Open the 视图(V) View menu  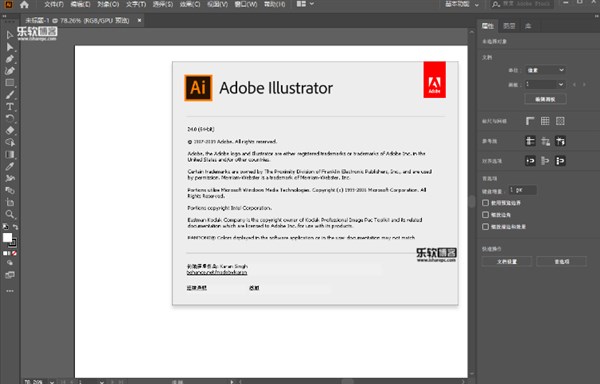click(217, 4)
